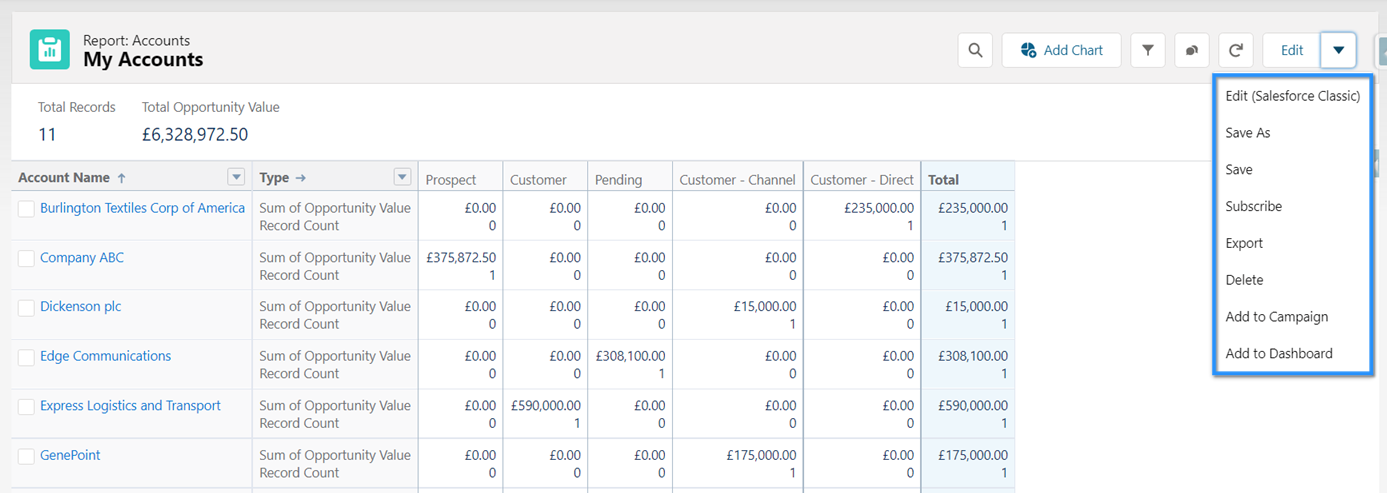Viewport: 1387px width, 493px height.
Task: Open the Type column dropdown arrow
Action: coord(402,177)
